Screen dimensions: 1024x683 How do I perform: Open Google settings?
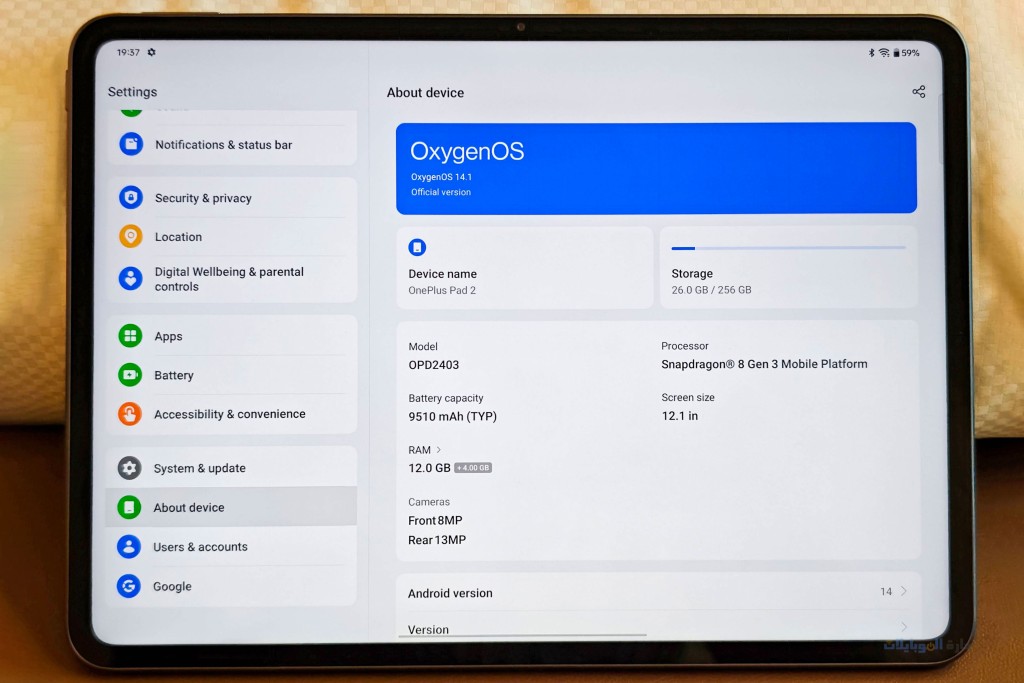tap(231, 586)
